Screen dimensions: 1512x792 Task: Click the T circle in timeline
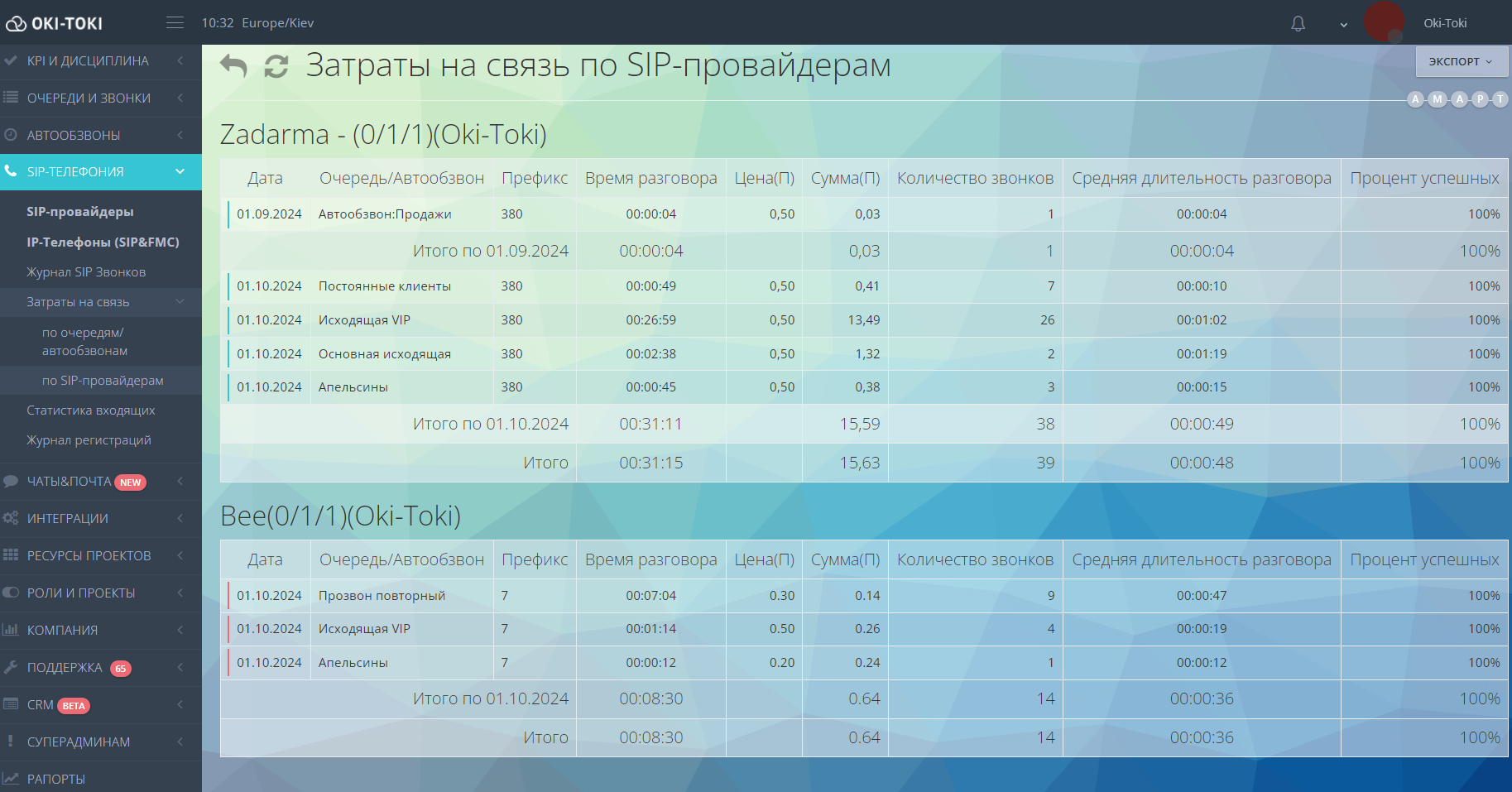coord(1500,99)
